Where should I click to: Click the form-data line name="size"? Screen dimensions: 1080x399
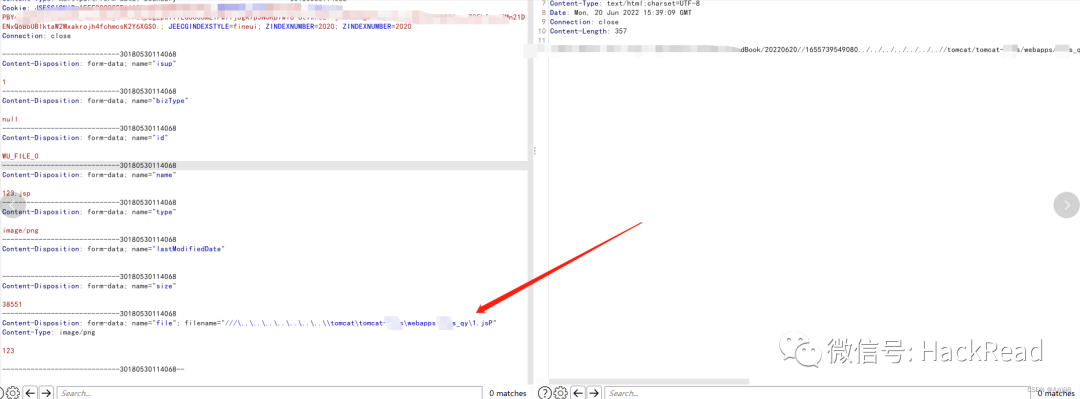pyautogui.click(x=90, y=286)
